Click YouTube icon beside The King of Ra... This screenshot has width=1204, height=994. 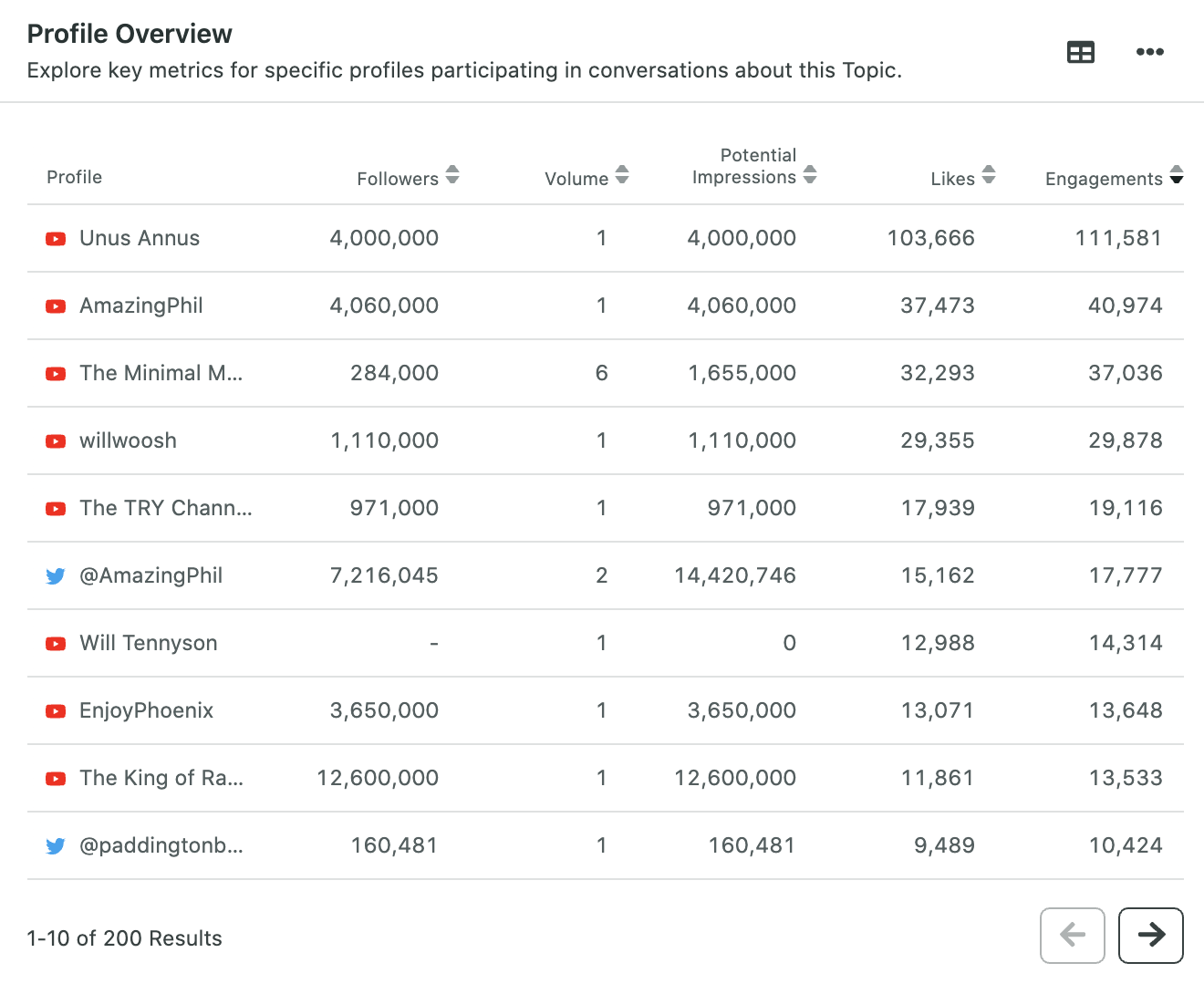point(56,779)
